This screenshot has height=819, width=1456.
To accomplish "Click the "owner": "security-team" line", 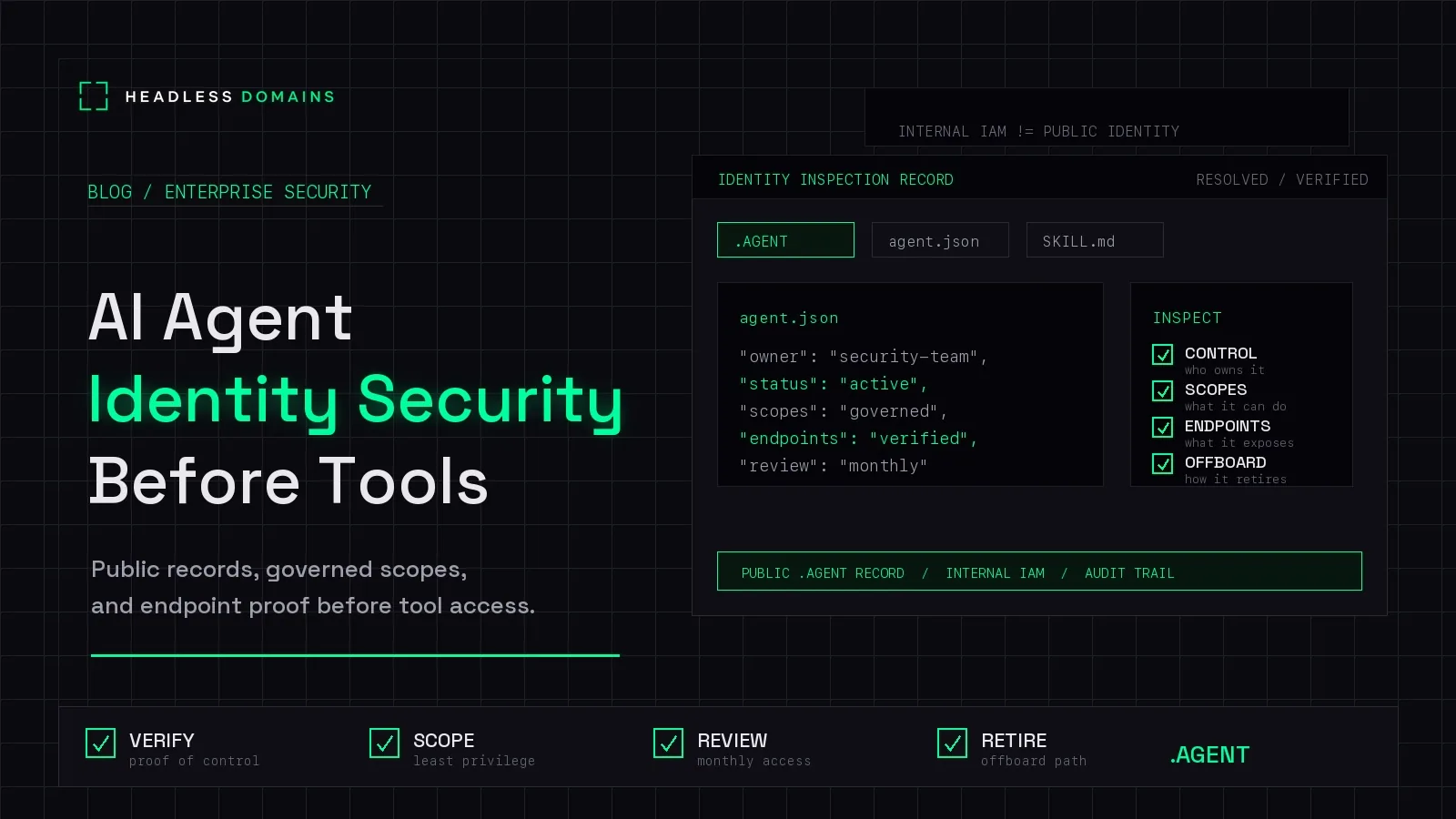I will 864,357.
